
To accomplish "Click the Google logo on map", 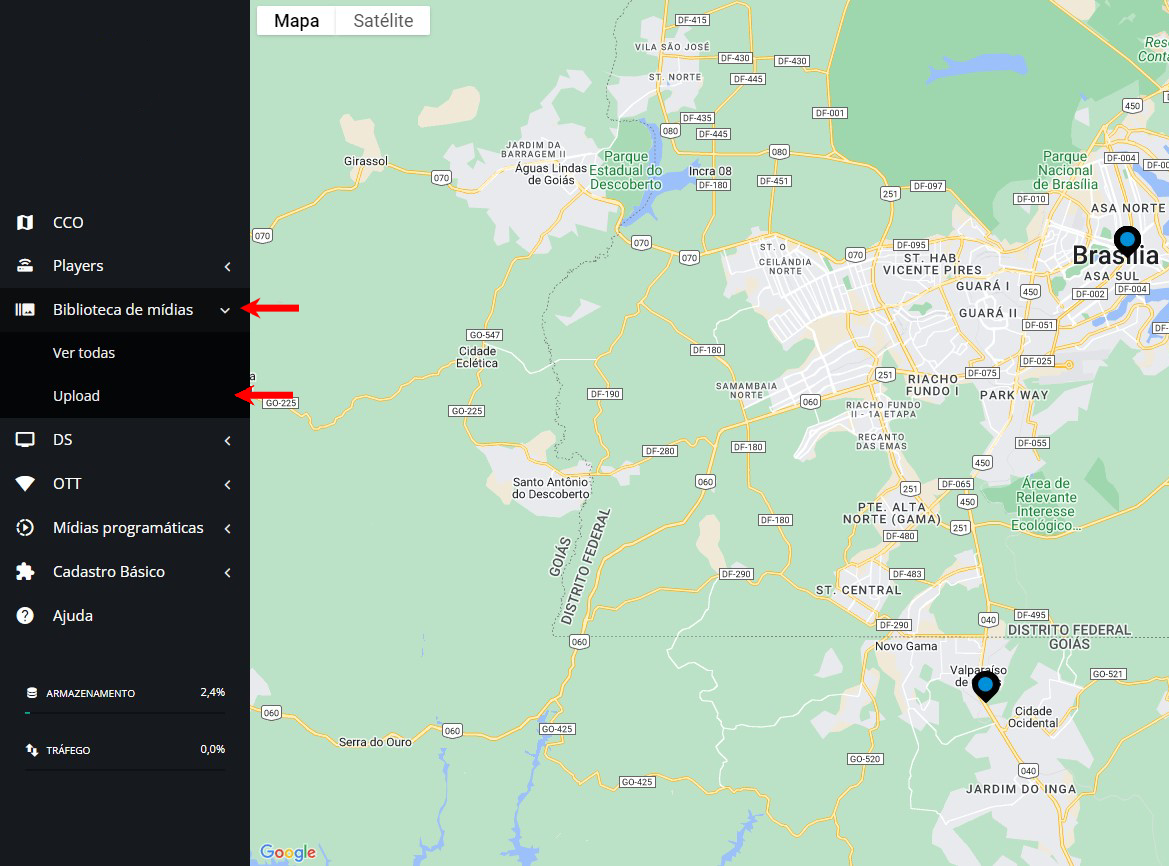I will pyautogui.click(x=288, y=852).
